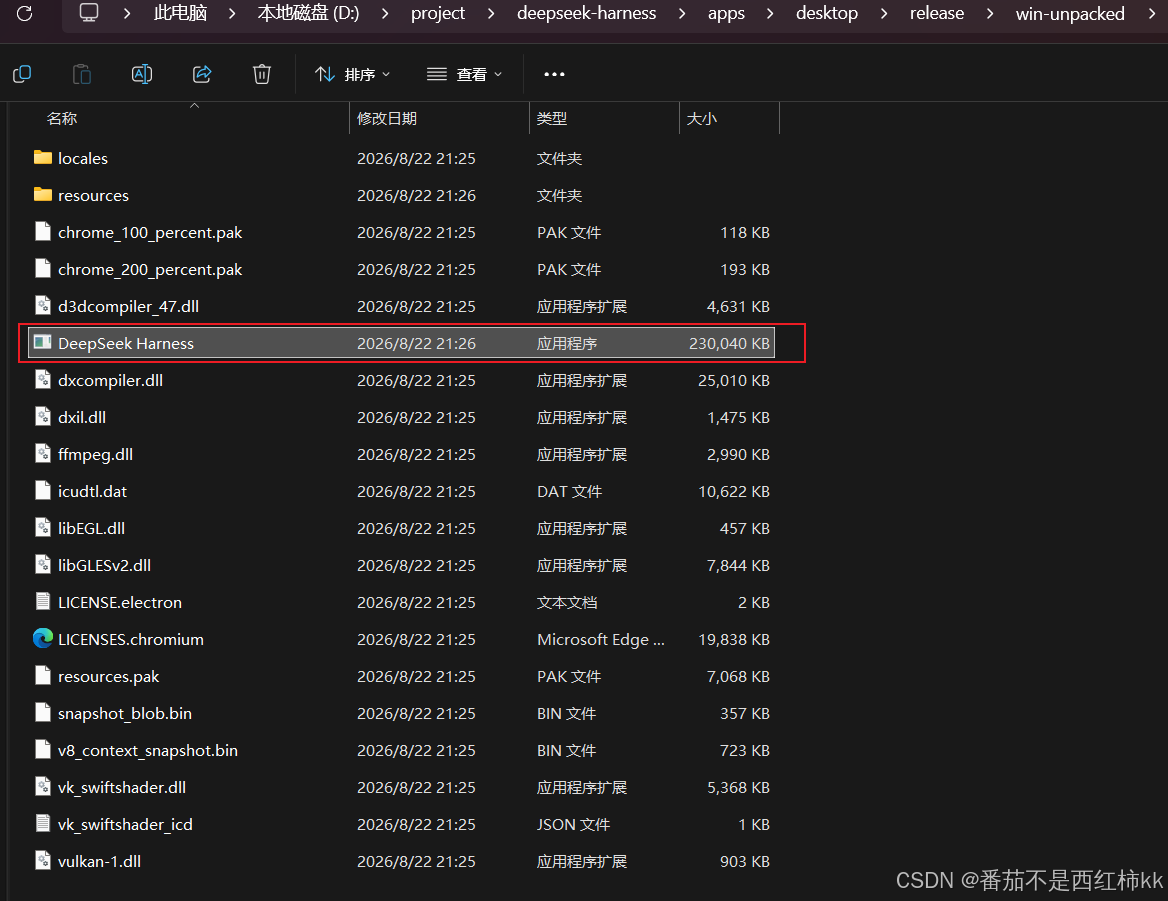Expand the chevron after the release breadcrumb
Screen dimensions: 1168x901
tap(990, 13)
